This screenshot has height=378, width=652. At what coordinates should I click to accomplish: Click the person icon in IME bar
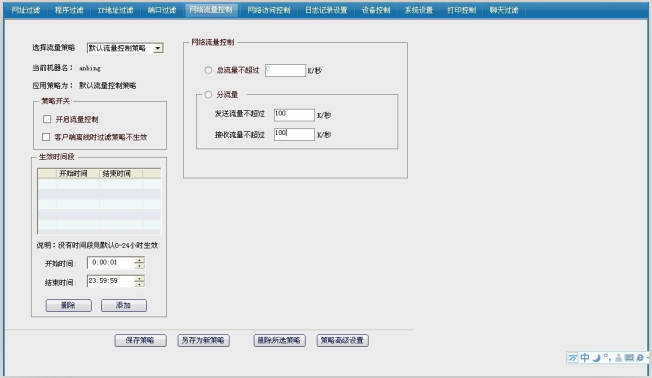coord(619,358)
